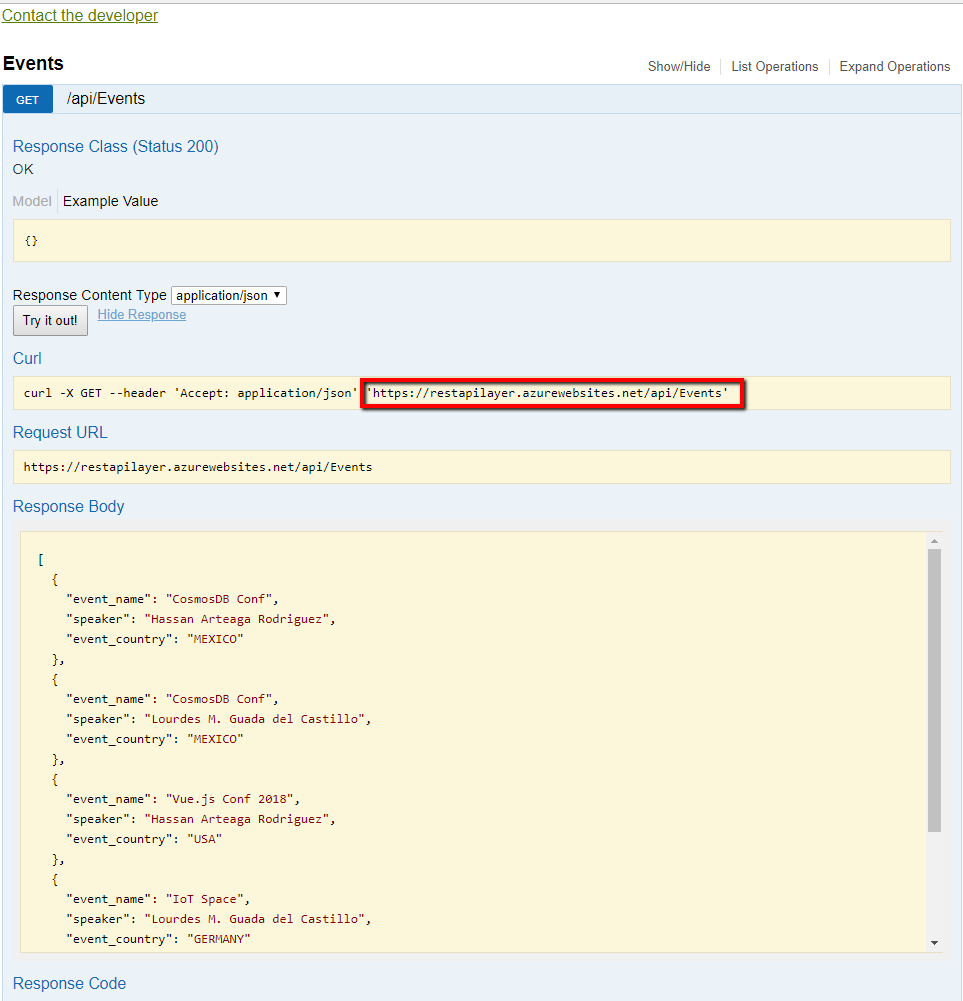Toggle Show/Hide for Events operations
The width and height of the screenshot is (963, 1001).
[679, 66]
